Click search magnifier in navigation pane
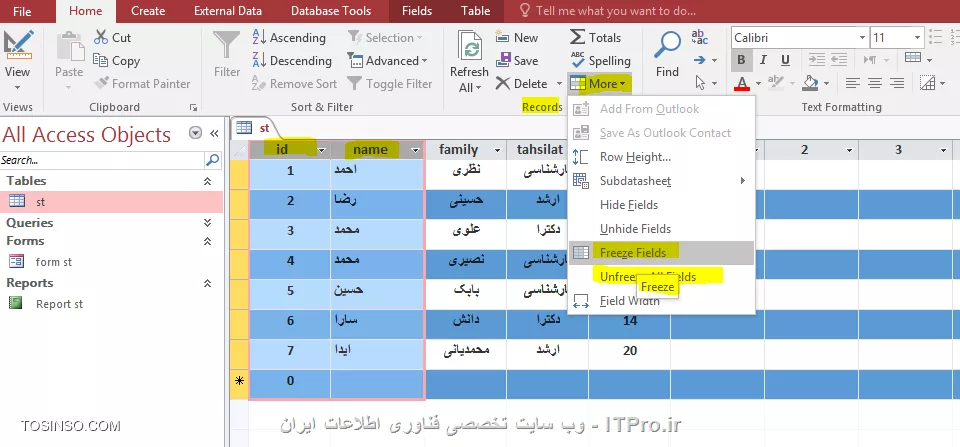 pyautogui.click(x=212, y=160)
